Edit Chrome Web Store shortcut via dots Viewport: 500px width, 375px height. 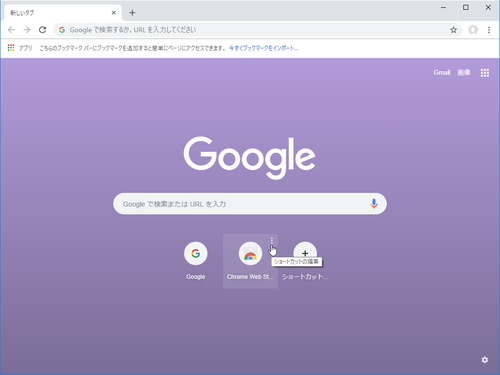[x=272, y=241]
